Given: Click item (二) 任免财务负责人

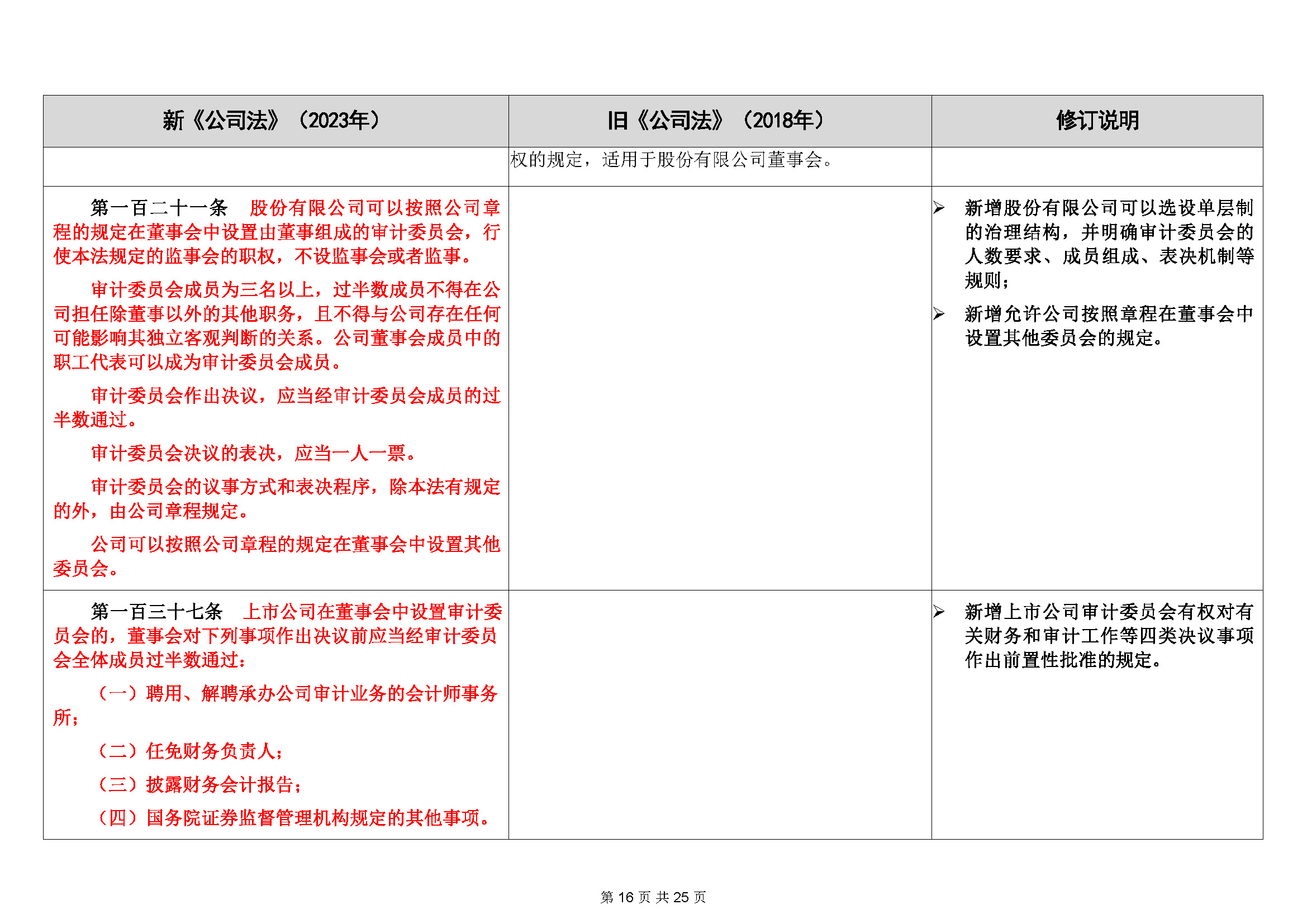Looking at the screenshot, I should (190, 751).
